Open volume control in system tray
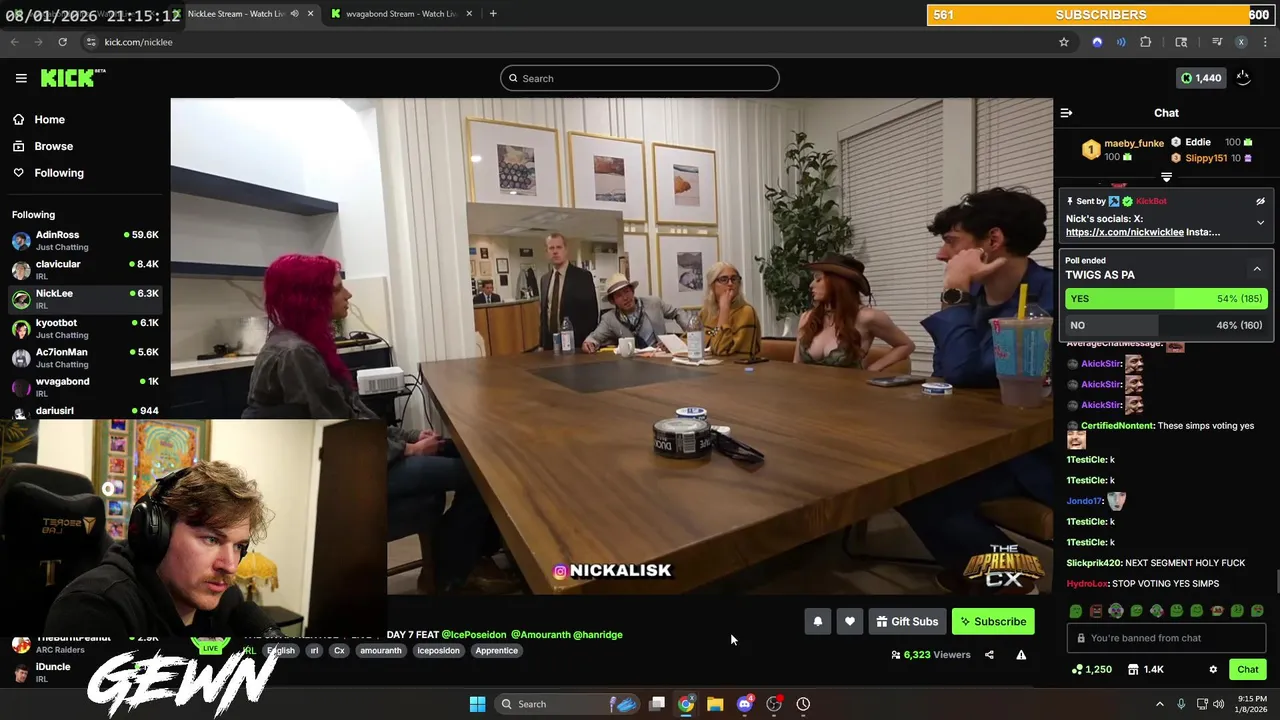The image size is (1280, 720). [x=1218, y=704]
